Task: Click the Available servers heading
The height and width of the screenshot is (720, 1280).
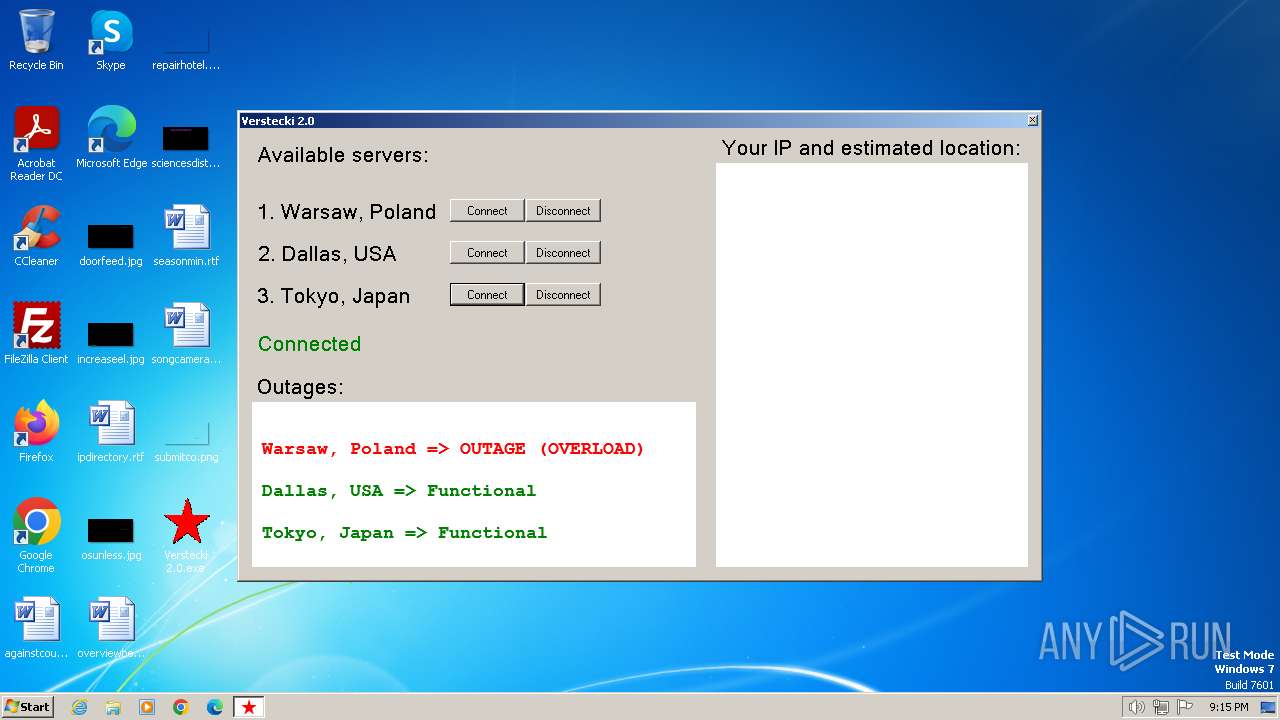Action: tap(343, 155)
